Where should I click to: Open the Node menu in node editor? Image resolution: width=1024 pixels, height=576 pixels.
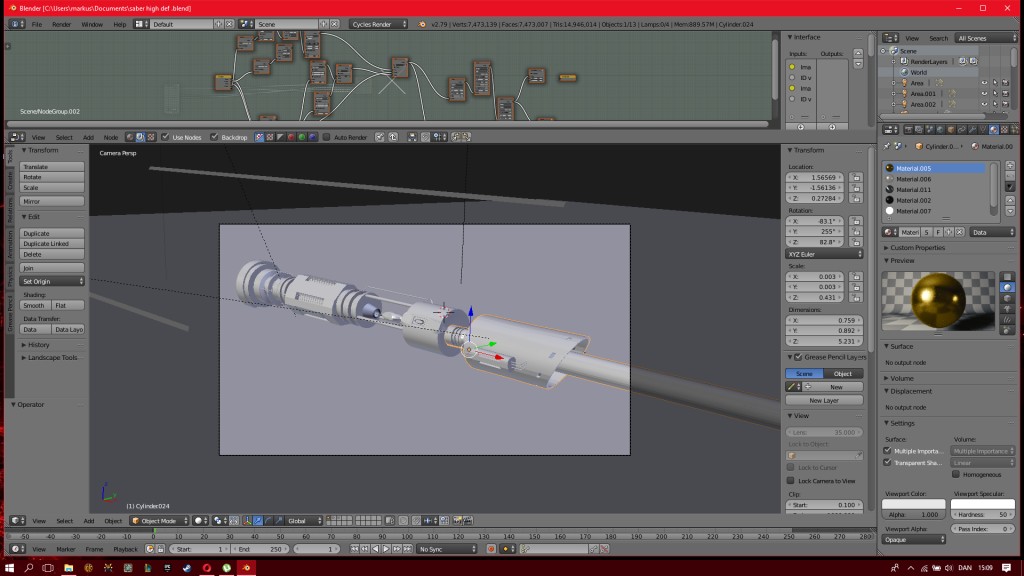pos(112,137)
